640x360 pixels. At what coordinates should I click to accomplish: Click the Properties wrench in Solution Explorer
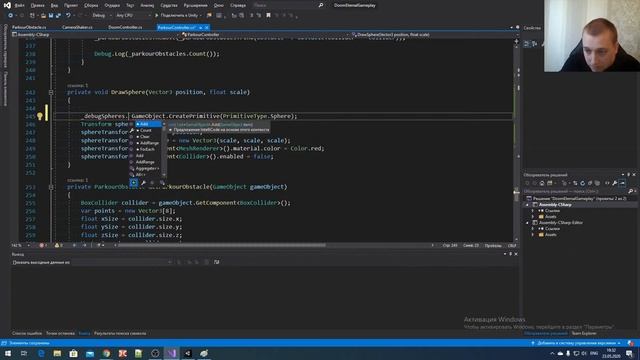[x=614, y=183]
